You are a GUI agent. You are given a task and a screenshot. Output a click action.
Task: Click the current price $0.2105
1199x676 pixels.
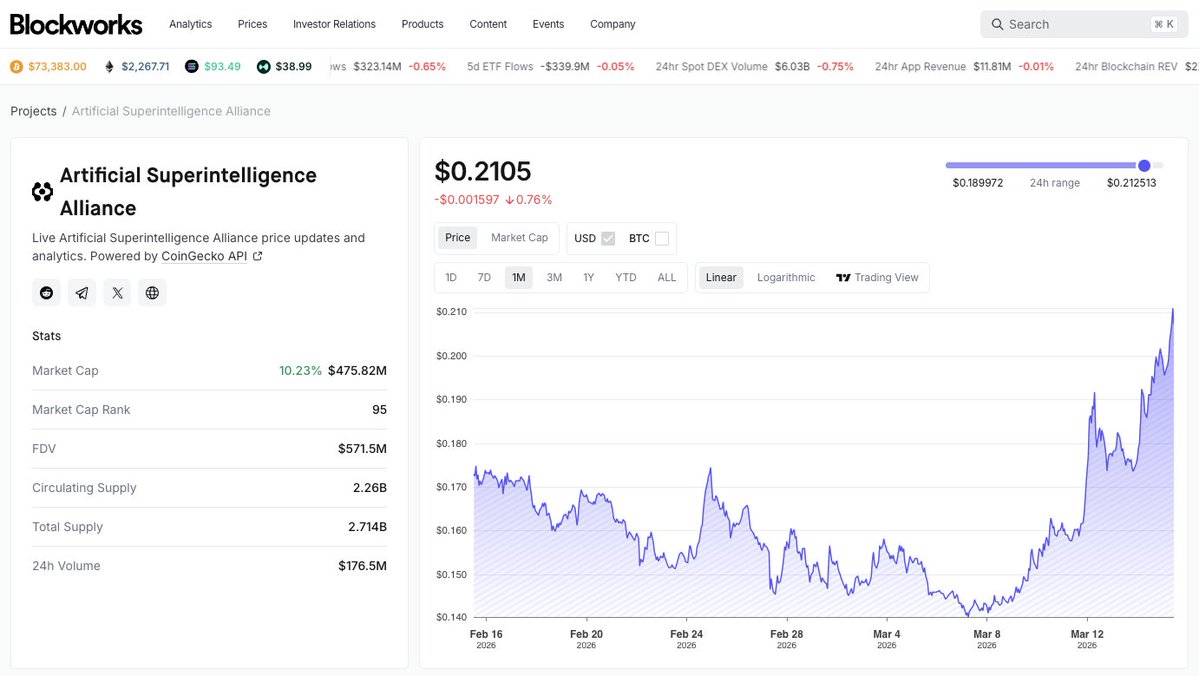[483, 171]
